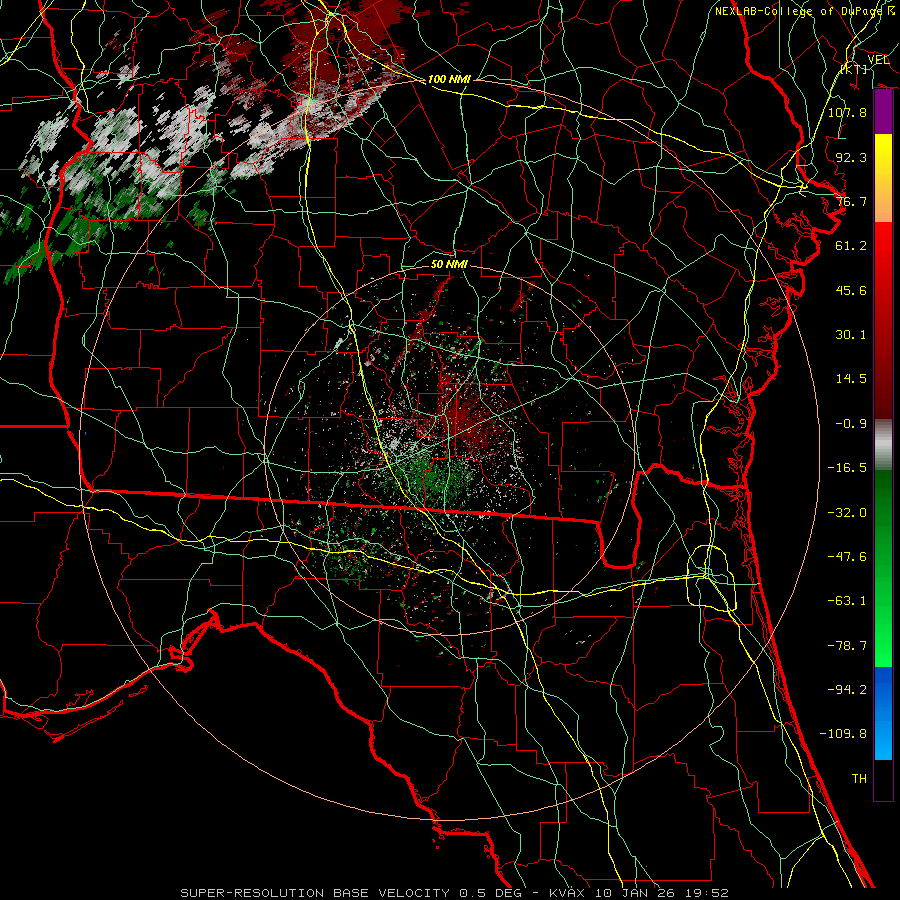
Task: Click the -0.9 velocity scale value
Action: (851, 424)
